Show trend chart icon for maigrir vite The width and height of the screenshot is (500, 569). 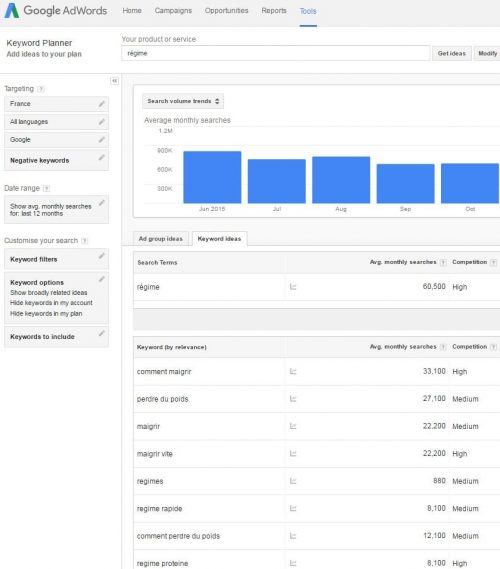293,454
